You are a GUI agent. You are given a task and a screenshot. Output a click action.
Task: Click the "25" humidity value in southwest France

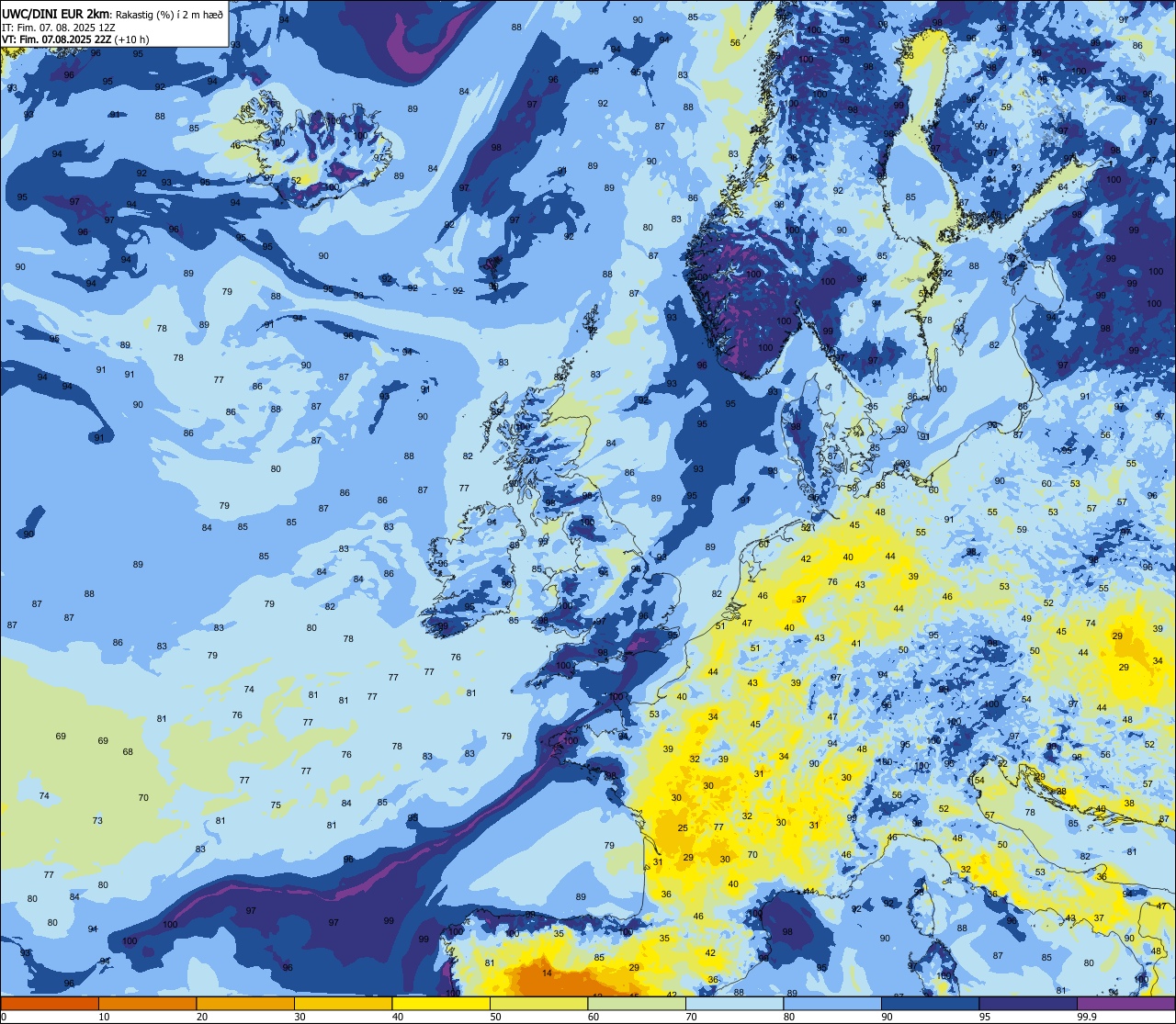click(683, 828)
